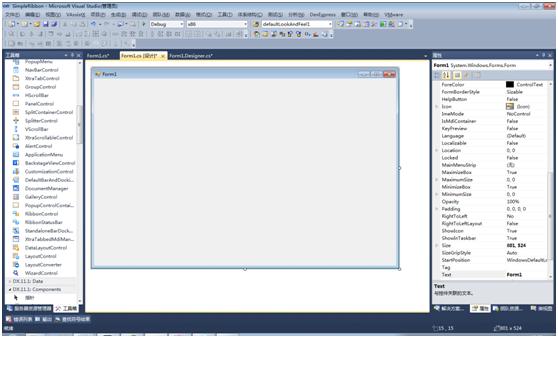Choose WizardControl from the toolbox
Screen dimensions: 558x384
point(41,273)
